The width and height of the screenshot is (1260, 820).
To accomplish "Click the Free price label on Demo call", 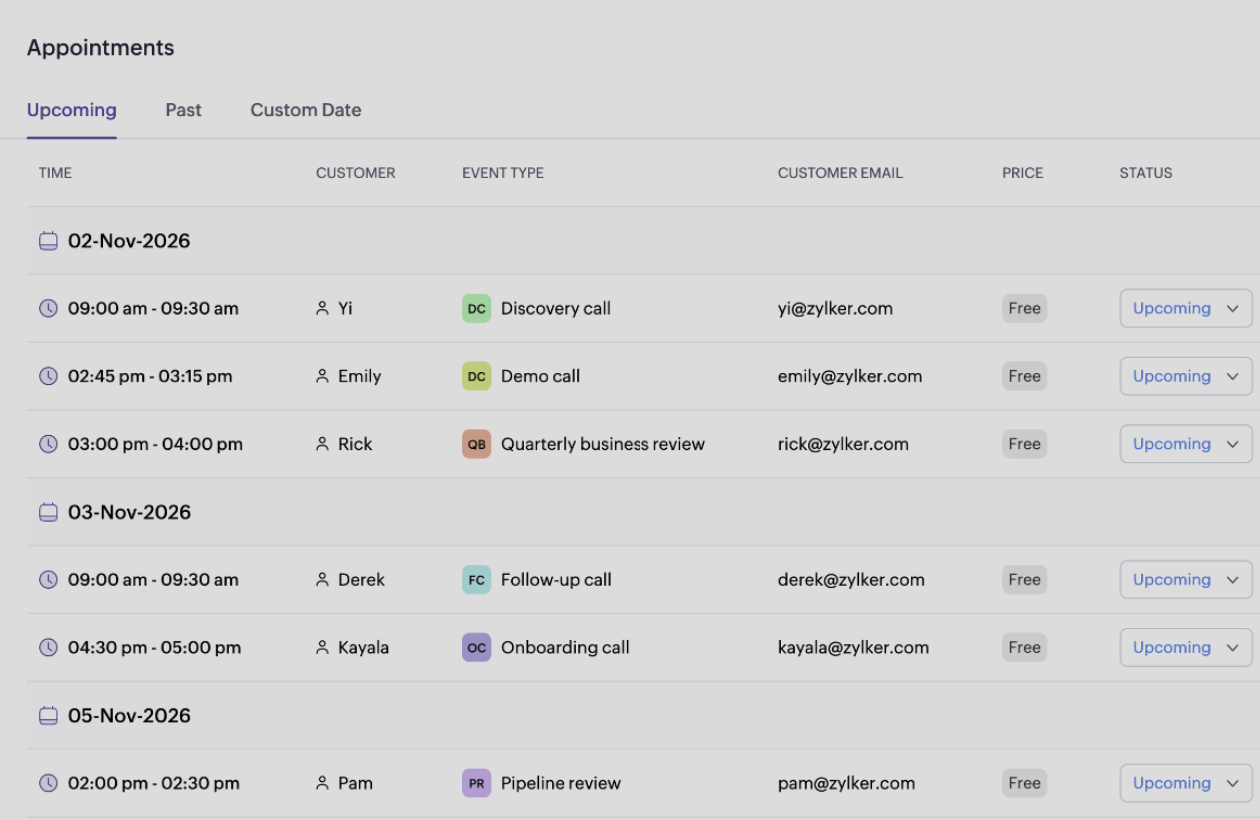I will click(1023, 376).
